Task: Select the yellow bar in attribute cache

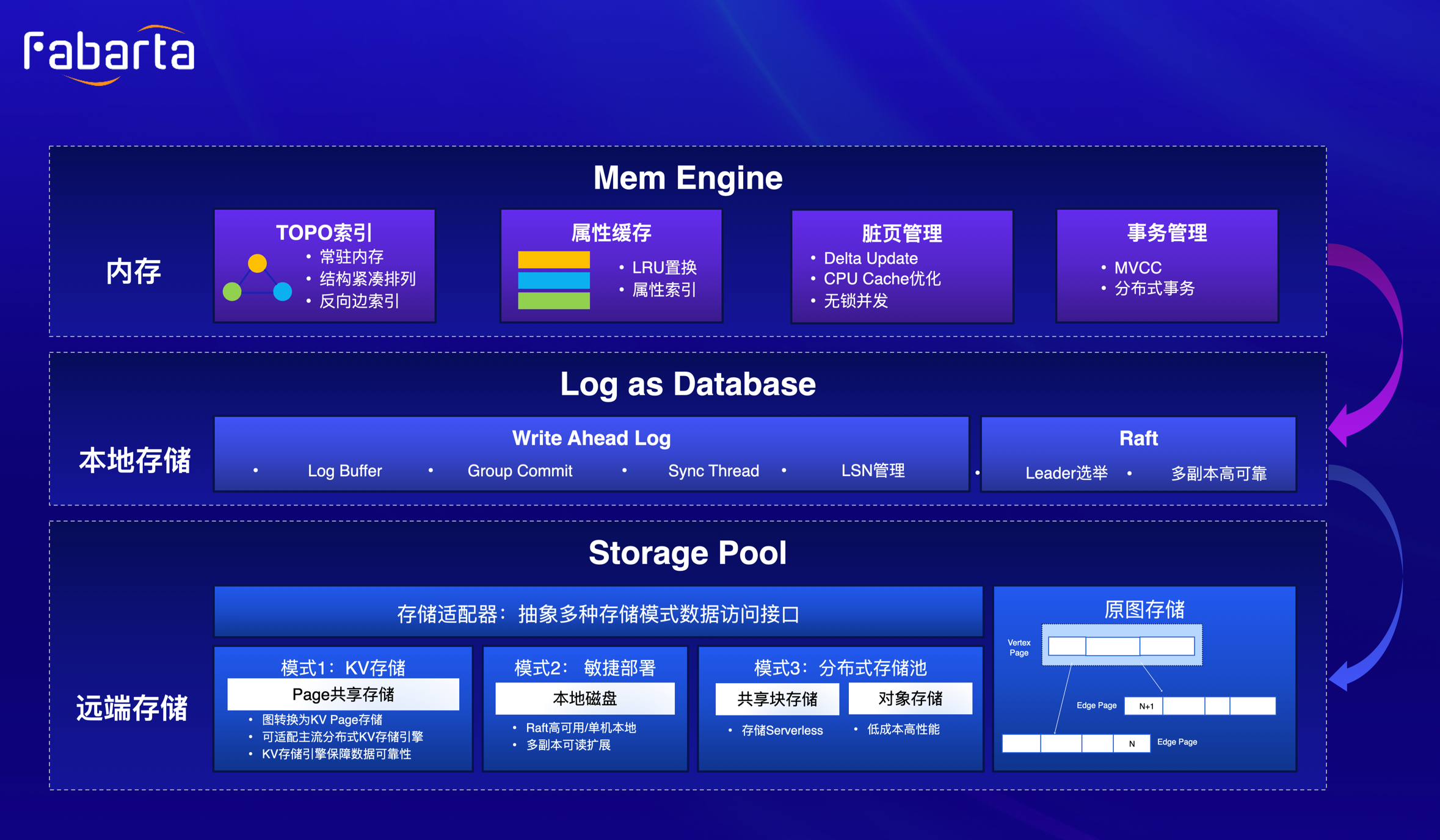Action: click(x=554, y=260)
